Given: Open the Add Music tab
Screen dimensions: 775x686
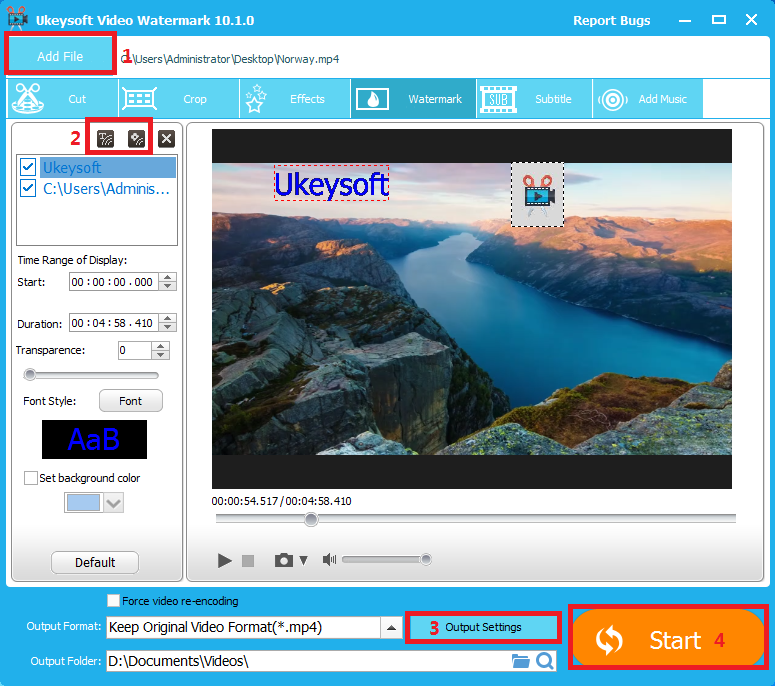Looking at the screenshot, I should 647,99.
